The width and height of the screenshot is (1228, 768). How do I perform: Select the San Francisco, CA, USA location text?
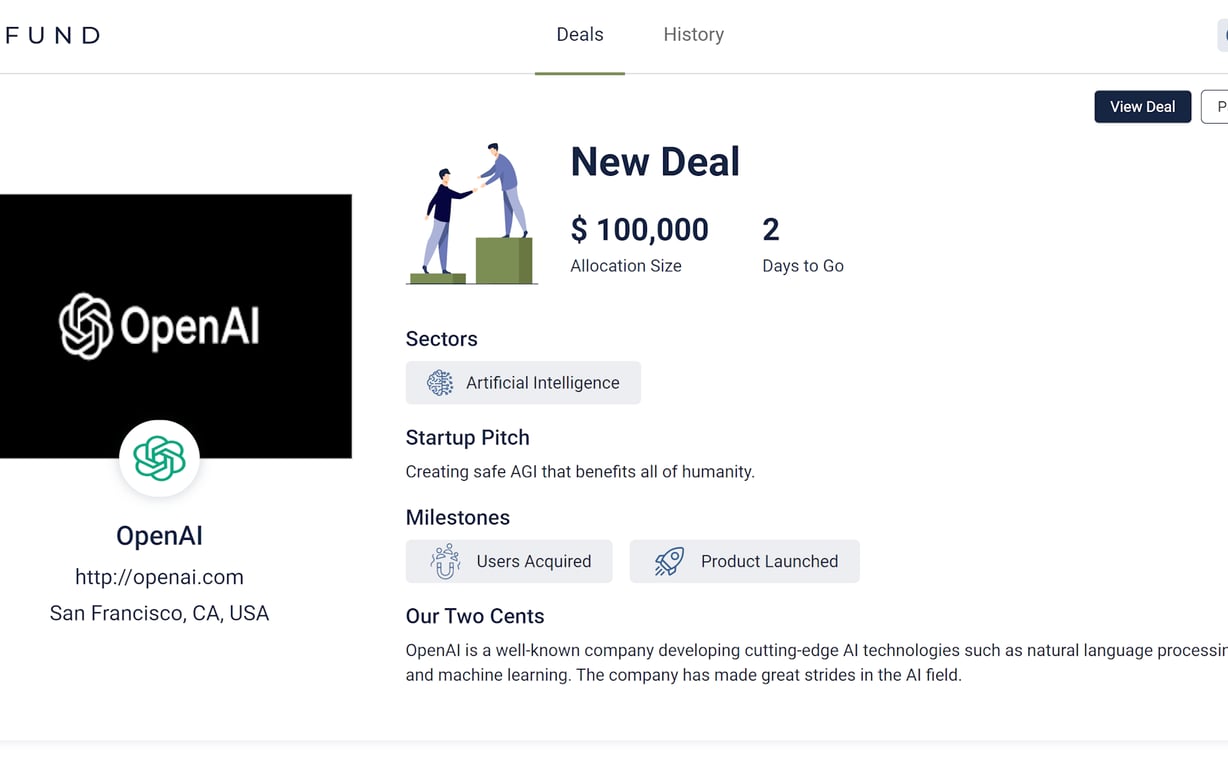(x=159, y=612)
